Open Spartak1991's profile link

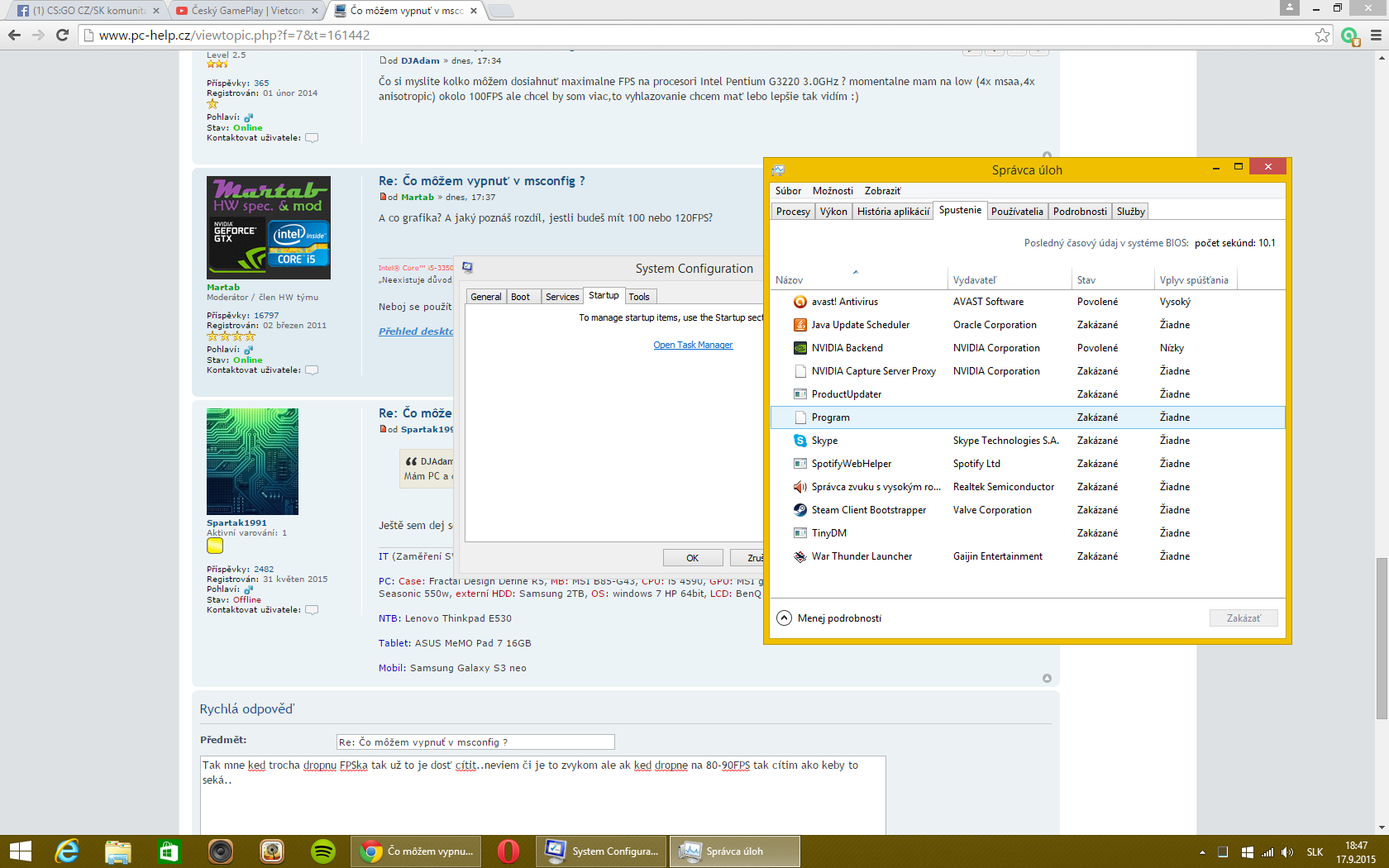(x=236, y=522)
